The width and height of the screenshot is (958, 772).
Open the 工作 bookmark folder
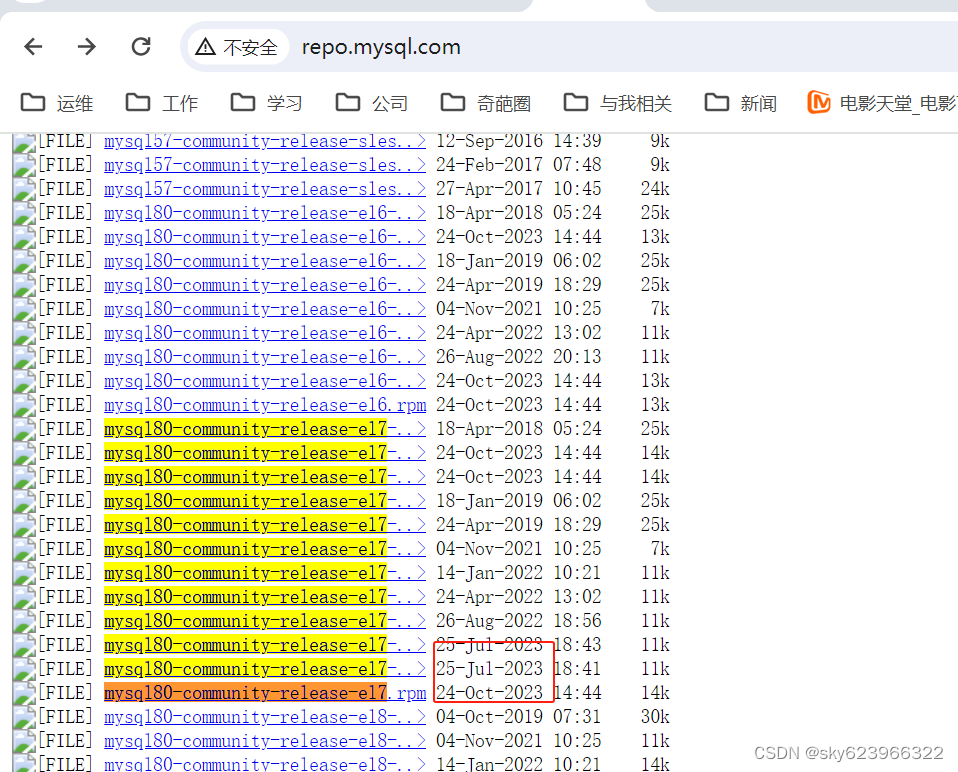(x=162, y=103)
